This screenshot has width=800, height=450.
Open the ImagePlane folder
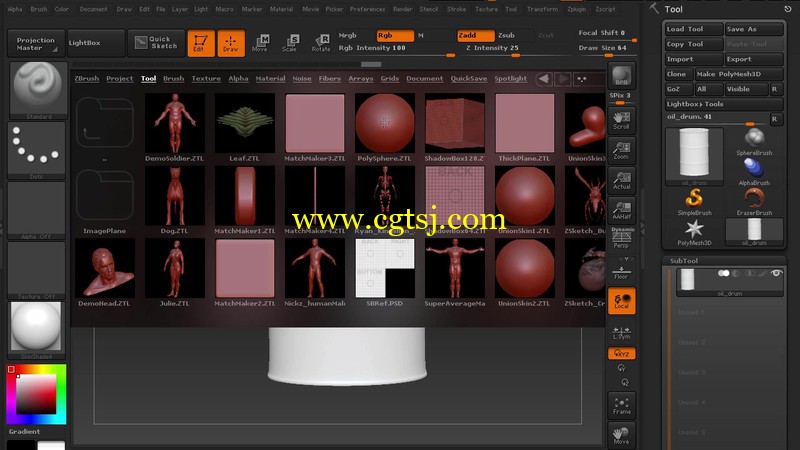click(105, 201)
